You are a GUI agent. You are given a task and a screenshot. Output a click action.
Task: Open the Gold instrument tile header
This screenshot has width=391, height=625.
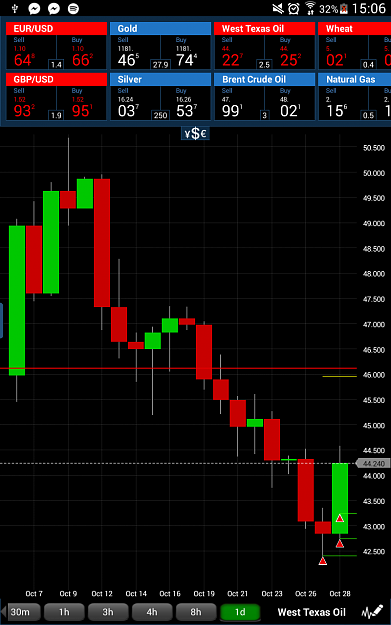pyautogui.click(x=160, y=29)
